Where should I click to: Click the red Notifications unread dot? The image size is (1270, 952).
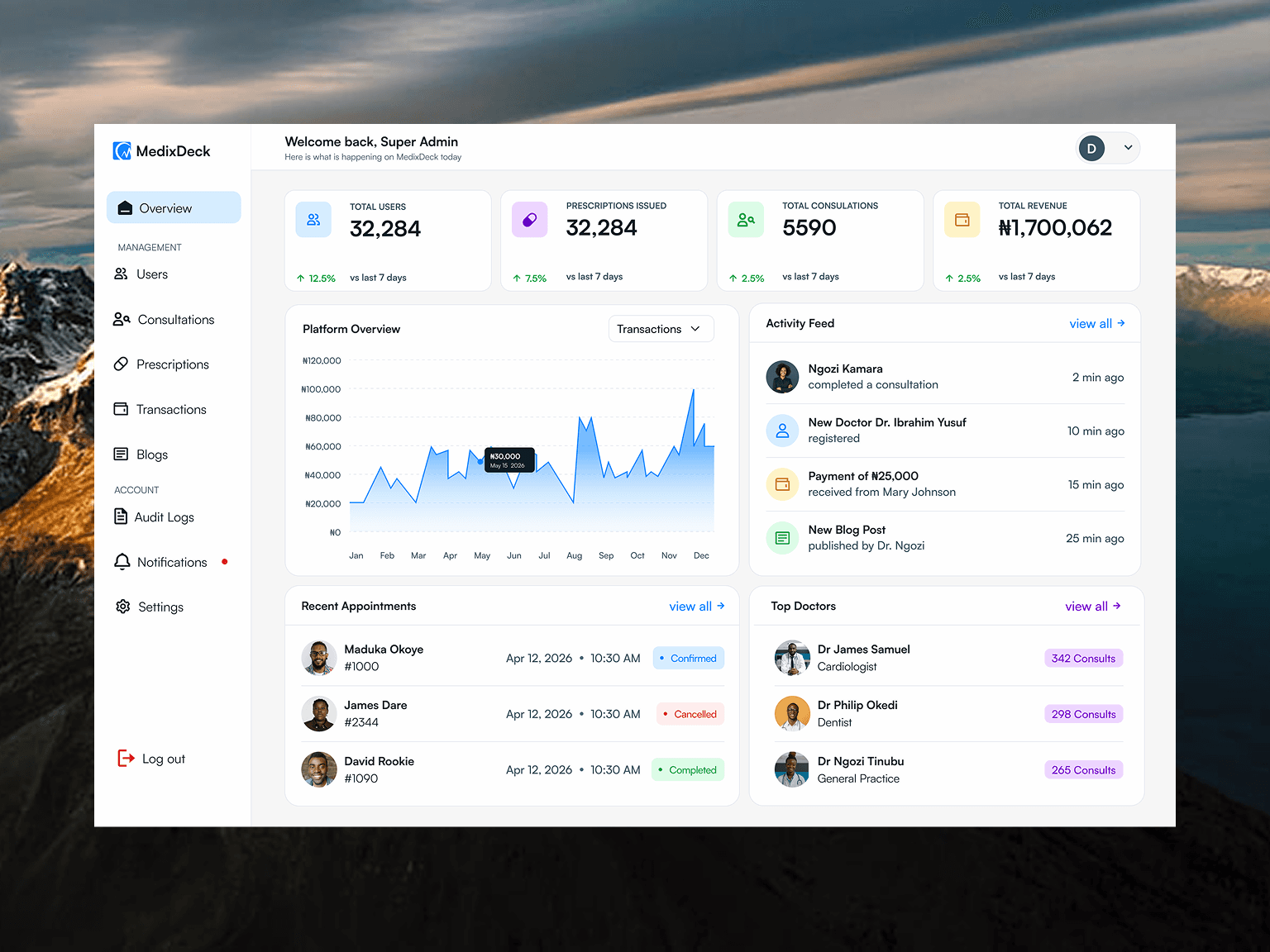225,562
